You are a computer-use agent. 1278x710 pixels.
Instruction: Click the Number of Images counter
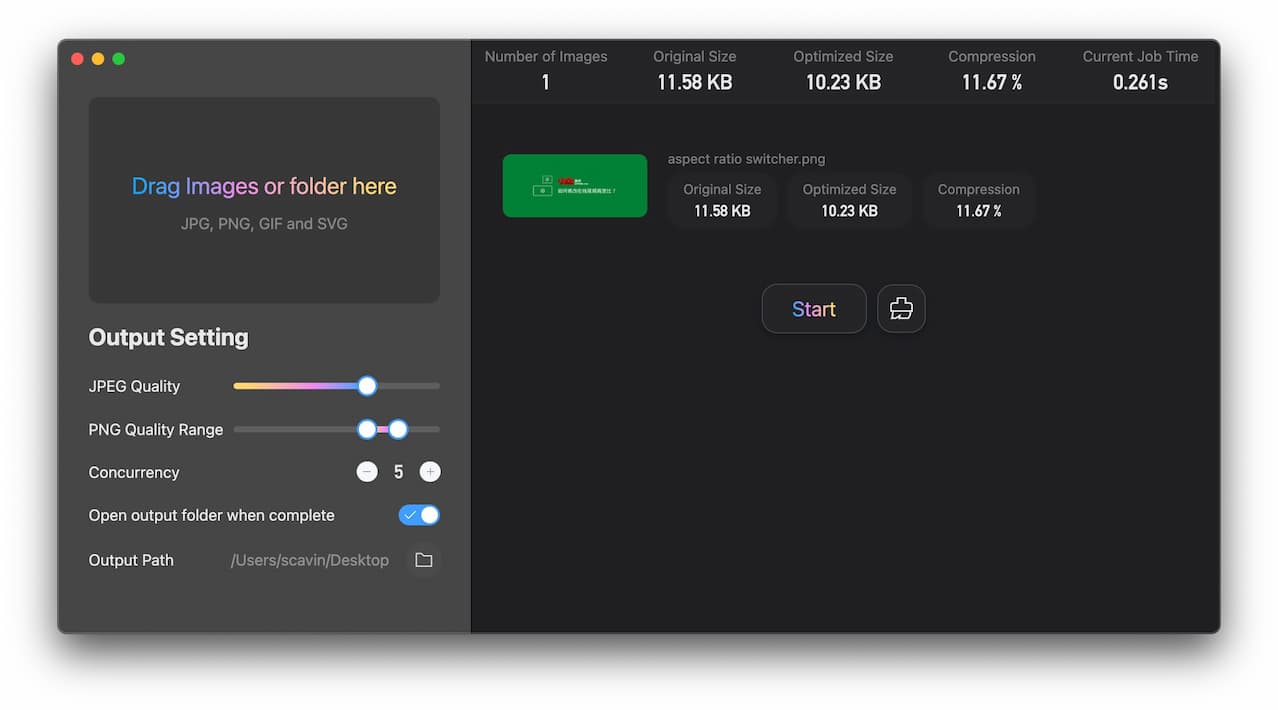click(546, 70)
